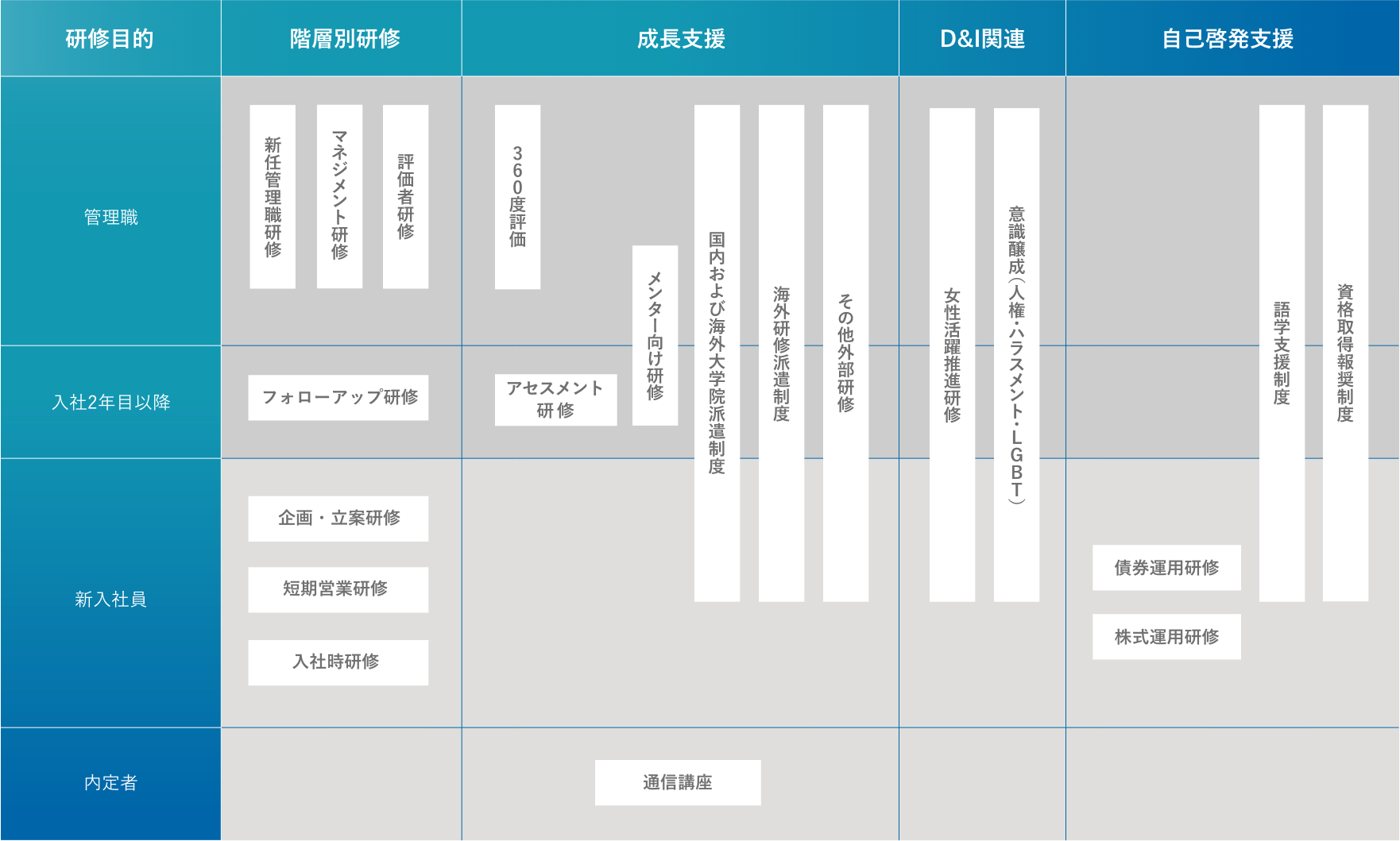Select the 成長支援 column header
This screenshot has width=1400, height=841.
point(680,38)
